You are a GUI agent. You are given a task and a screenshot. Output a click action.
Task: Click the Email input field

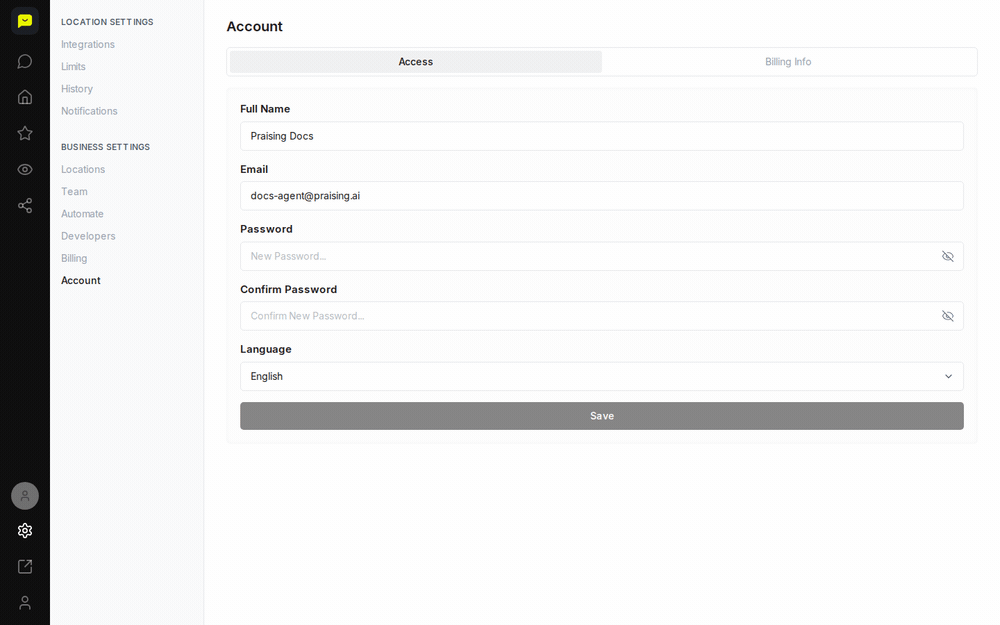click(601, 196)
